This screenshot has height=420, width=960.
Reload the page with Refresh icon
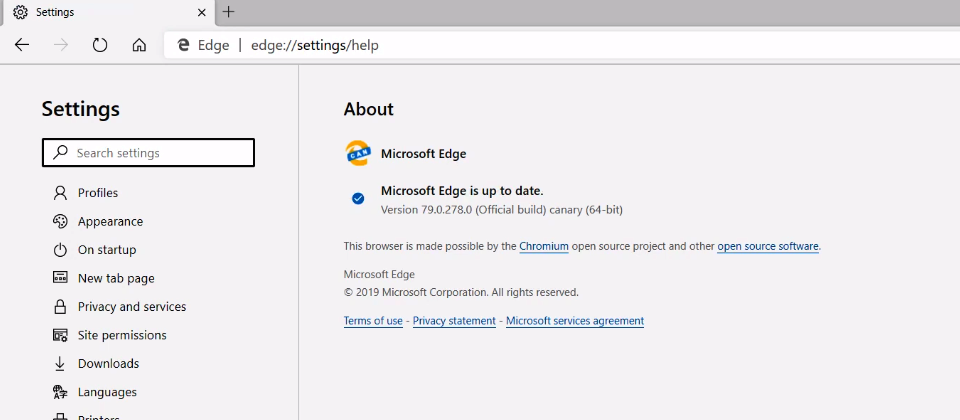coord(100,45)
